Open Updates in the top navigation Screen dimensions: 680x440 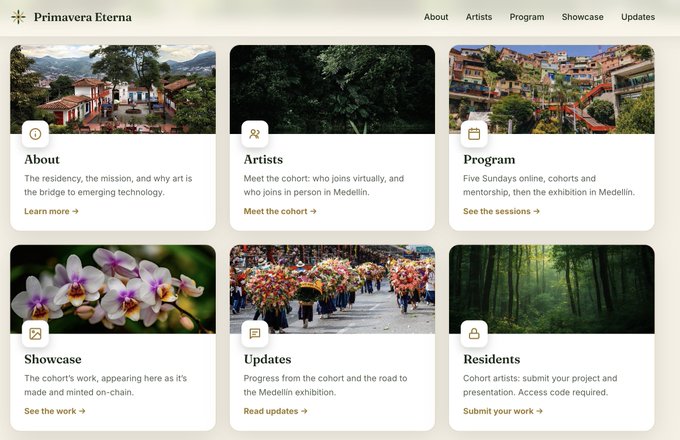click(638, 17)
